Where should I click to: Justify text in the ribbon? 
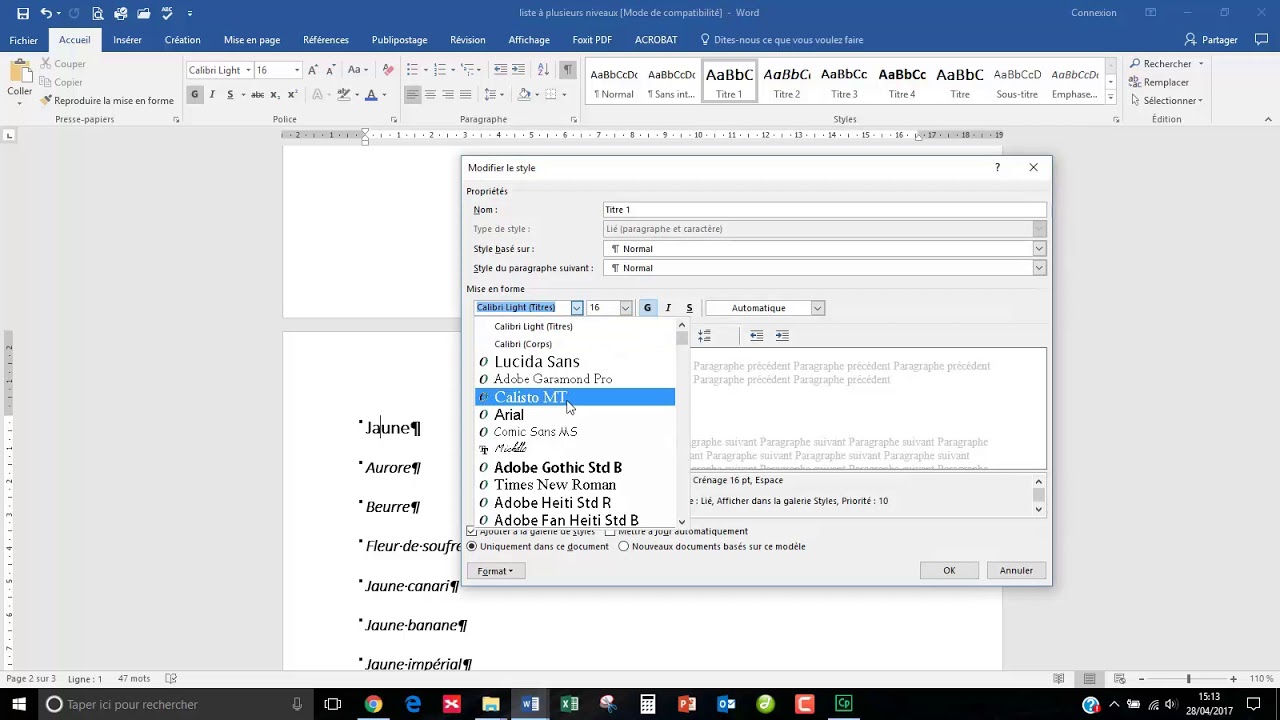pos(466,95)
